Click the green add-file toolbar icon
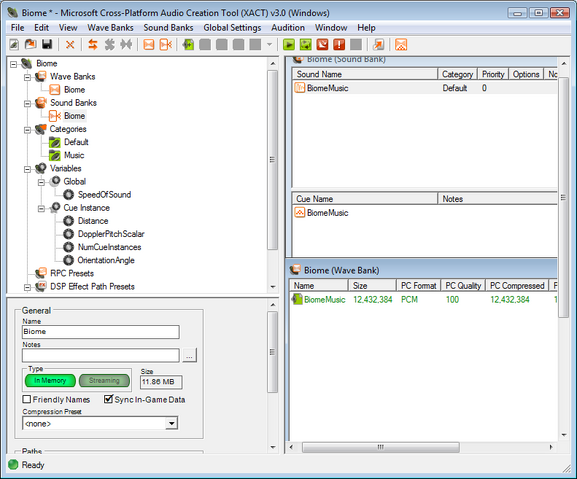 pos(188,45)
